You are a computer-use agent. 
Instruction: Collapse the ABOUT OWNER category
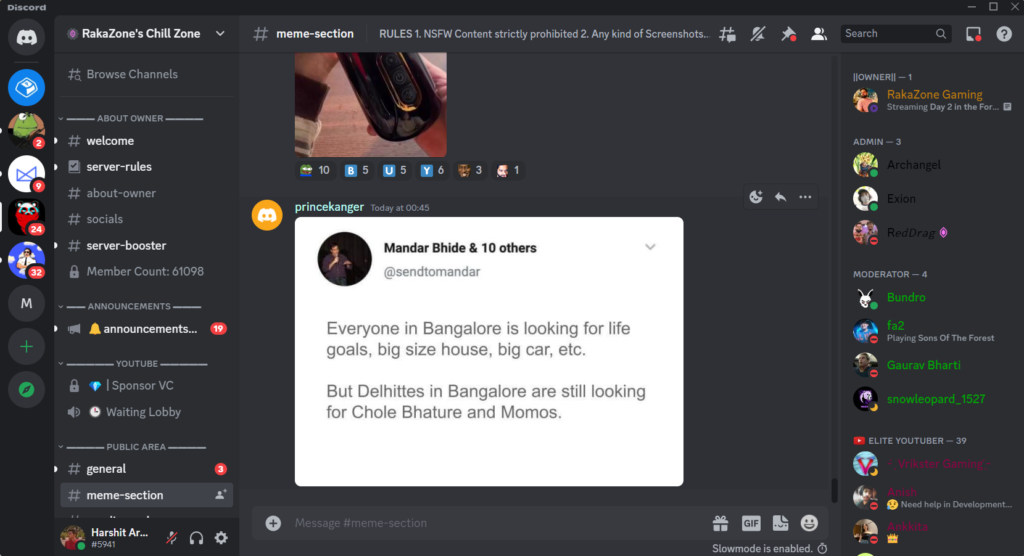coord(131,118)
